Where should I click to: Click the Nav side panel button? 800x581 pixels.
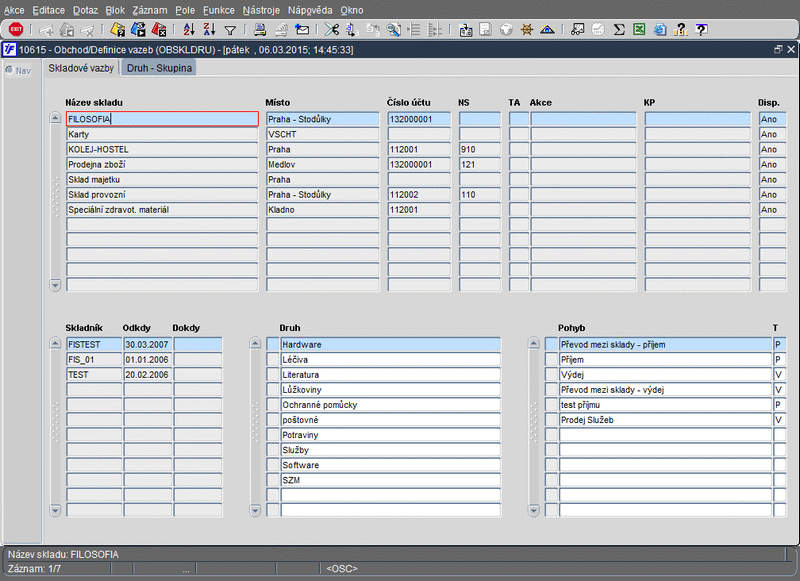(18, 70)
